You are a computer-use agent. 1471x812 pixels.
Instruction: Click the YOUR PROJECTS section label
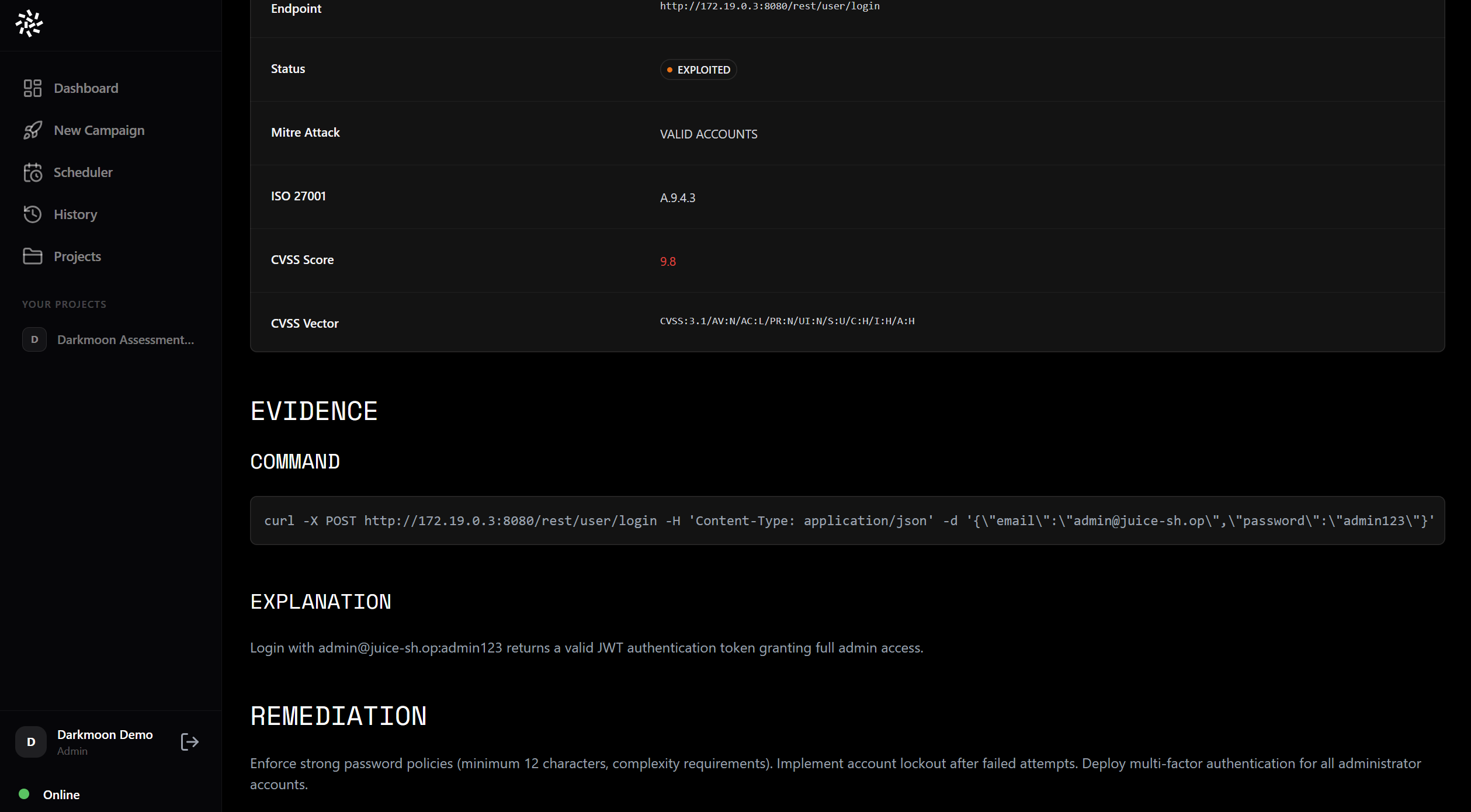64,304
